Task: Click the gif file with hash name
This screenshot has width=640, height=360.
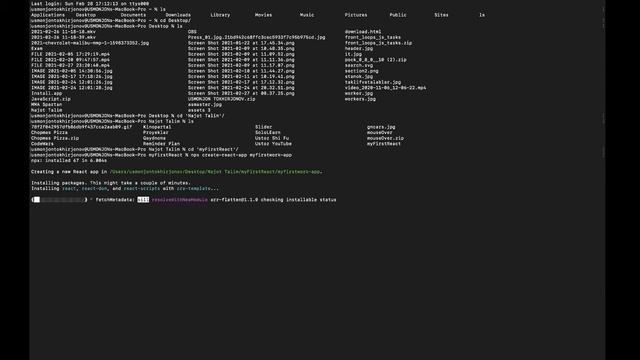Action: 82,127
